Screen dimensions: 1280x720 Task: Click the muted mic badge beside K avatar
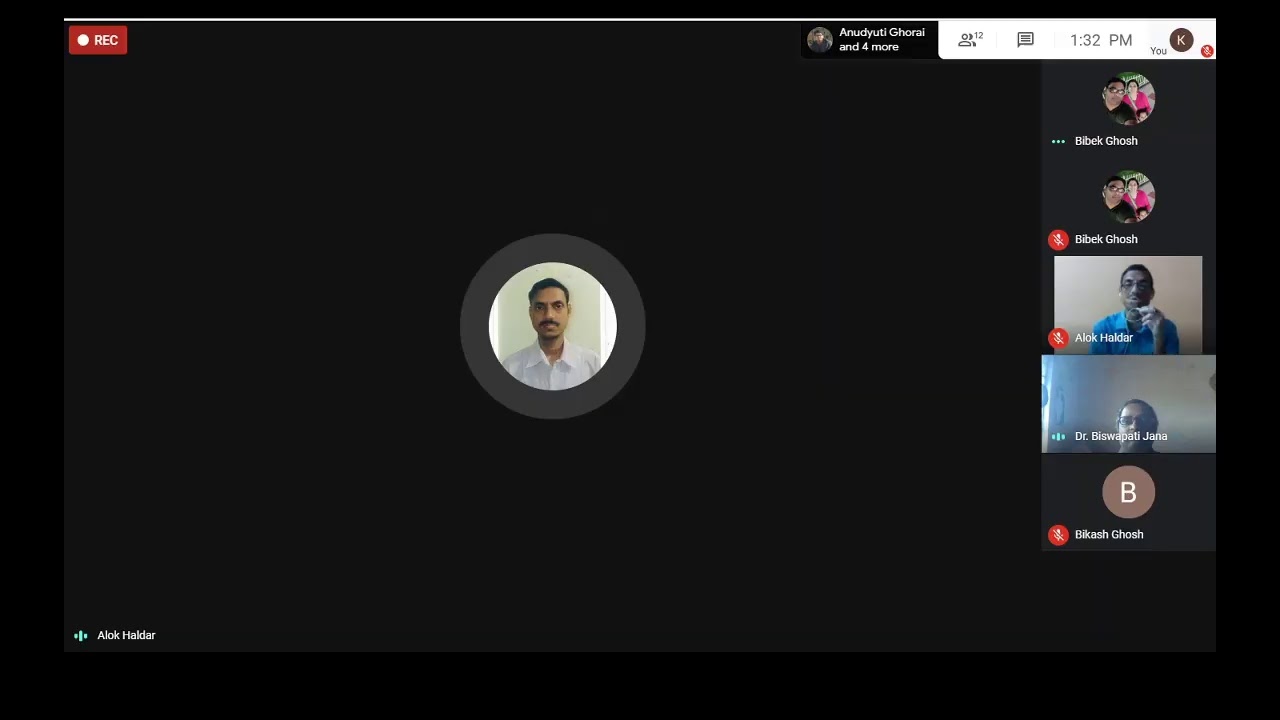[x=1207, y=51]
